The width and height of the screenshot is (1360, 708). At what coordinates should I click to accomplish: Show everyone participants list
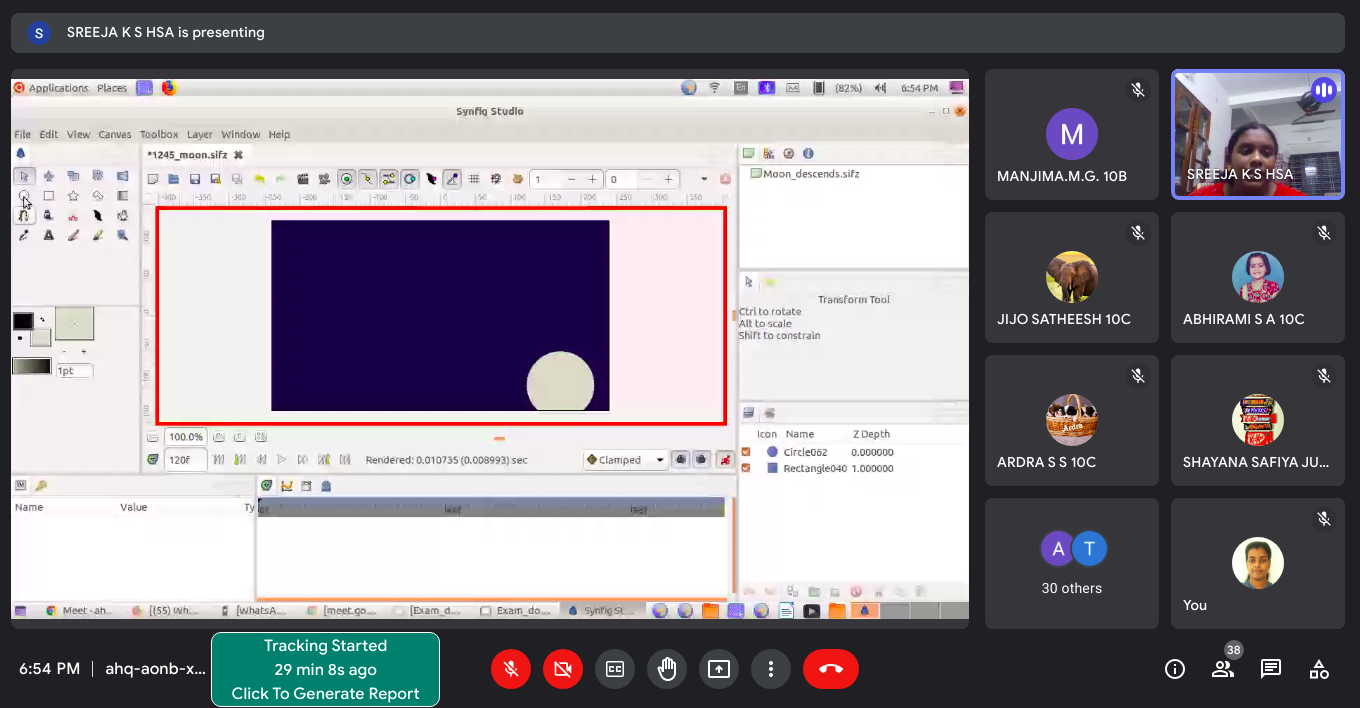[1223, 669]
